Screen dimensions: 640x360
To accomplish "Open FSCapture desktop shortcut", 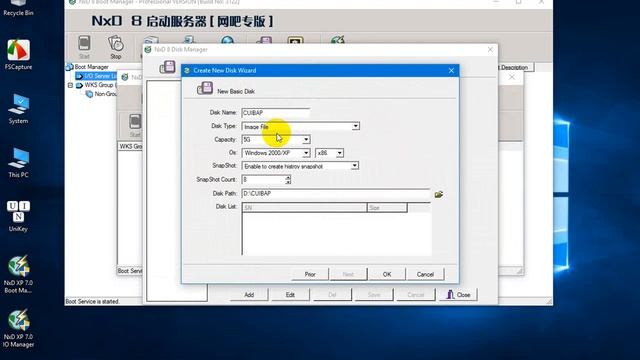I will pyautogui.click(x=18, y=54).
